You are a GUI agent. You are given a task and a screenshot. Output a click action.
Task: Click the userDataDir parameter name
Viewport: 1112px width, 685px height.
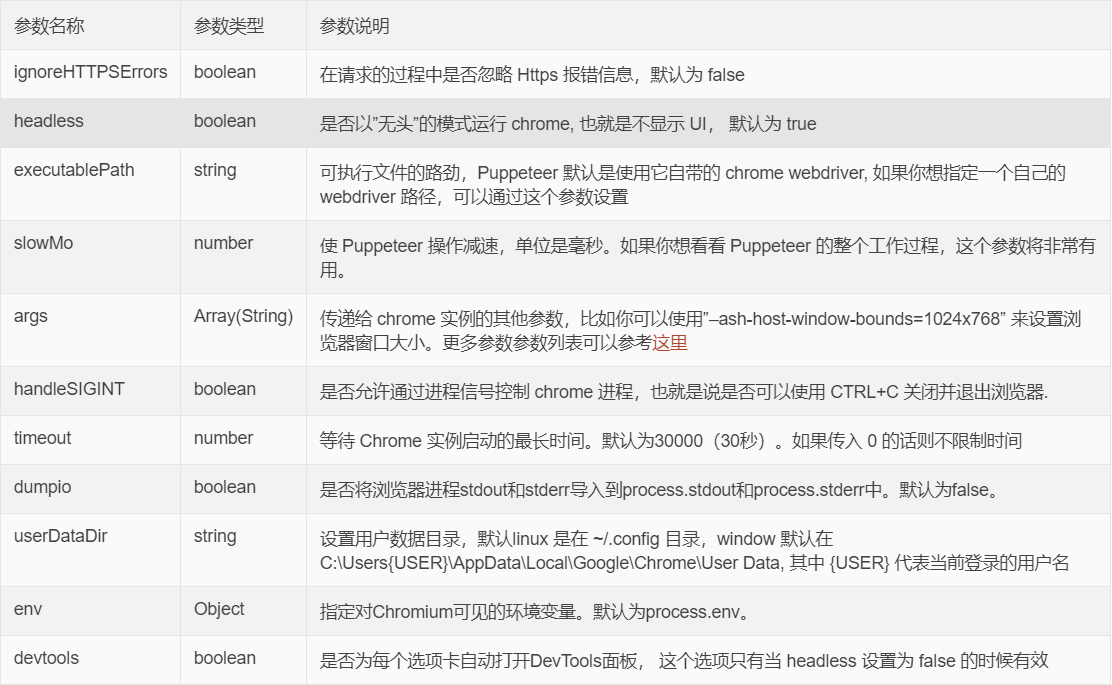(61, 536)
